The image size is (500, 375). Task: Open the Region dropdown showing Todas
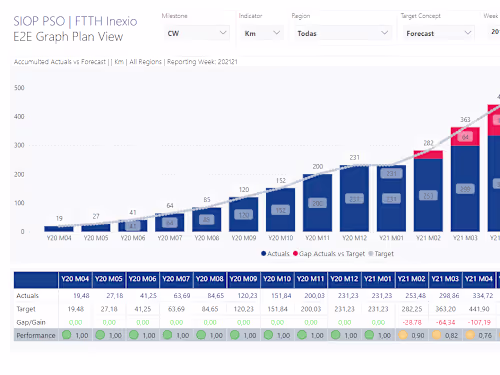pos(343,33)
